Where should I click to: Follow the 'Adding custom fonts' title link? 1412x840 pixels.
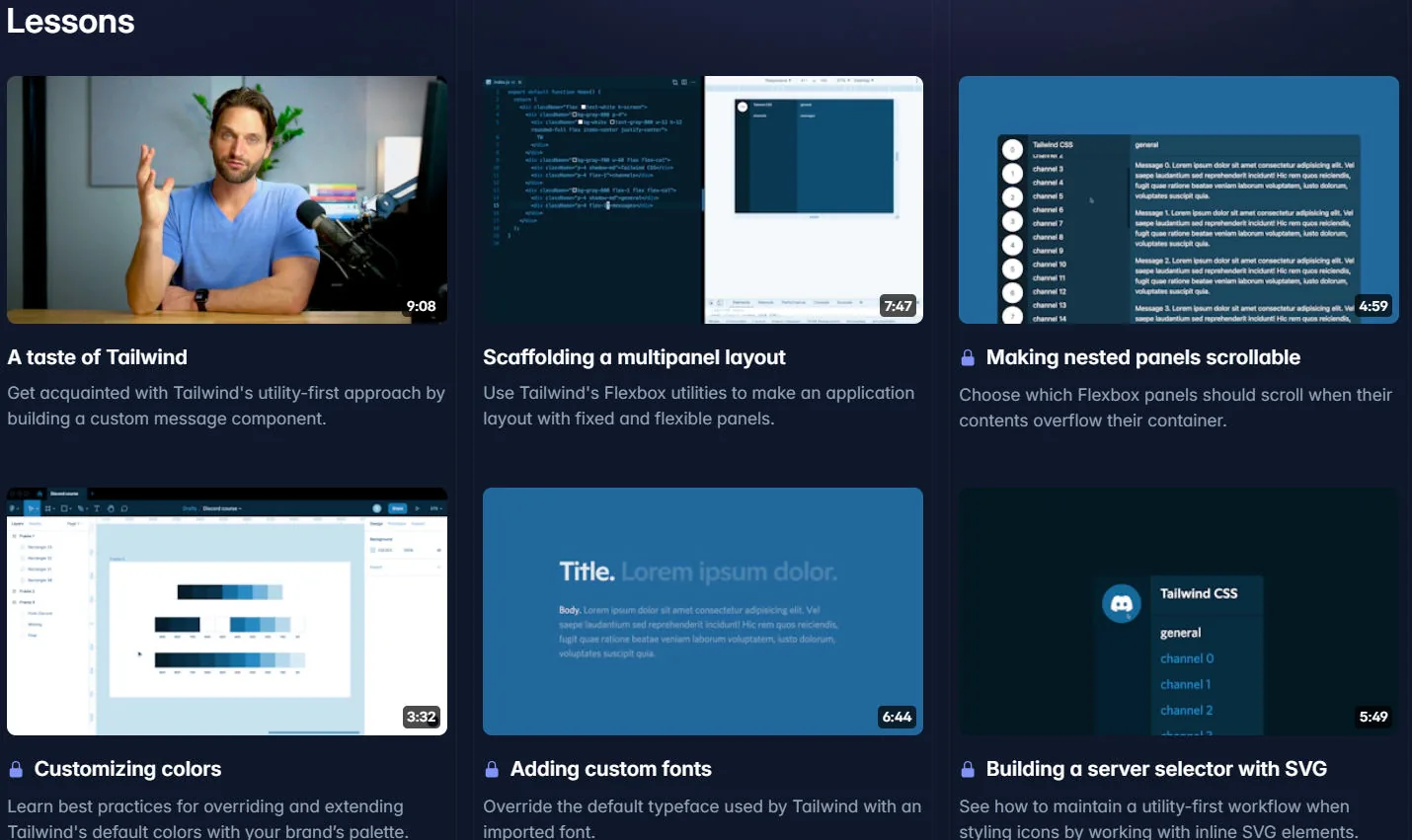(611, 769)
